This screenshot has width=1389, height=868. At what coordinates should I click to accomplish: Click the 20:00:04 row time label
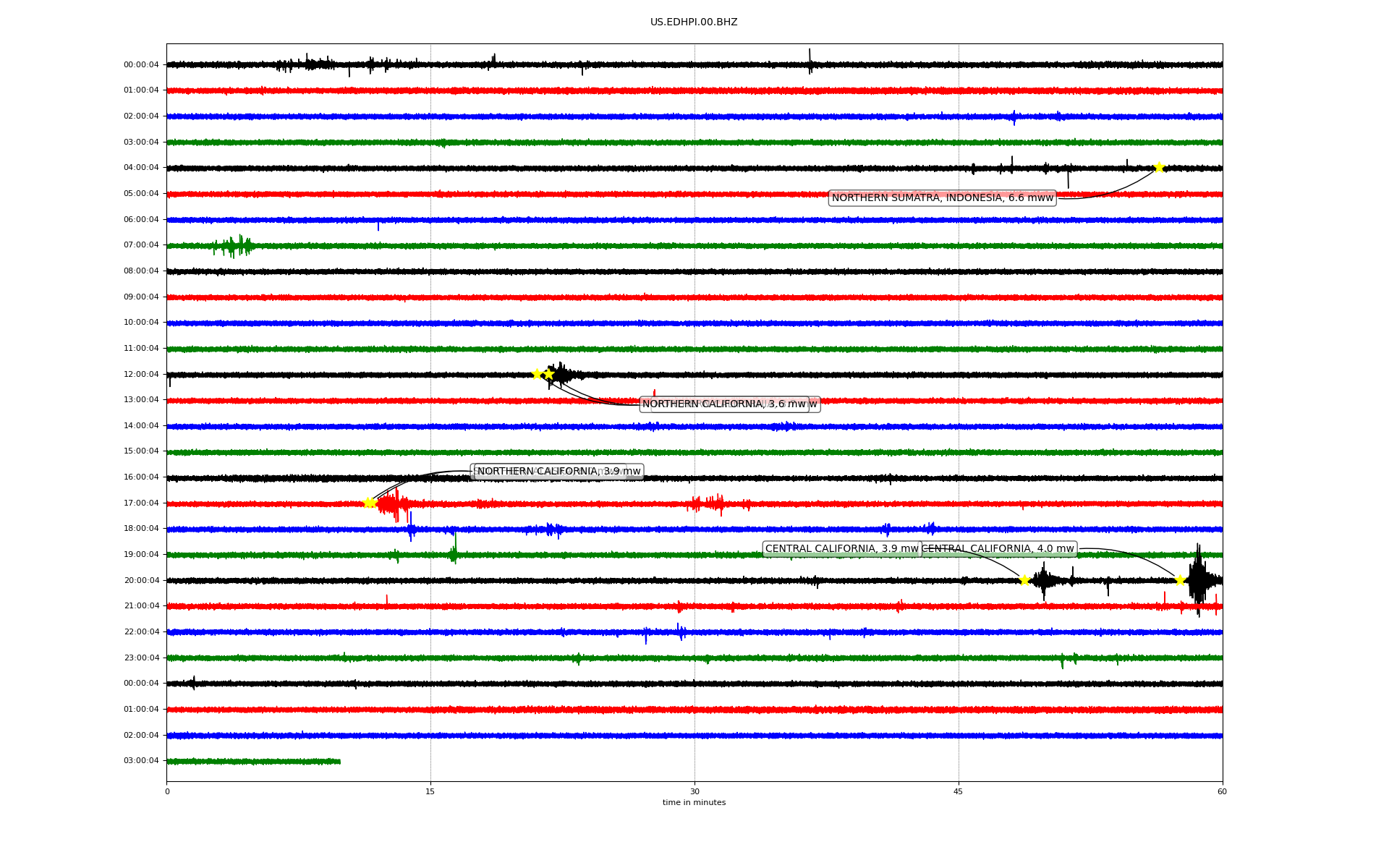pos(141,581)
